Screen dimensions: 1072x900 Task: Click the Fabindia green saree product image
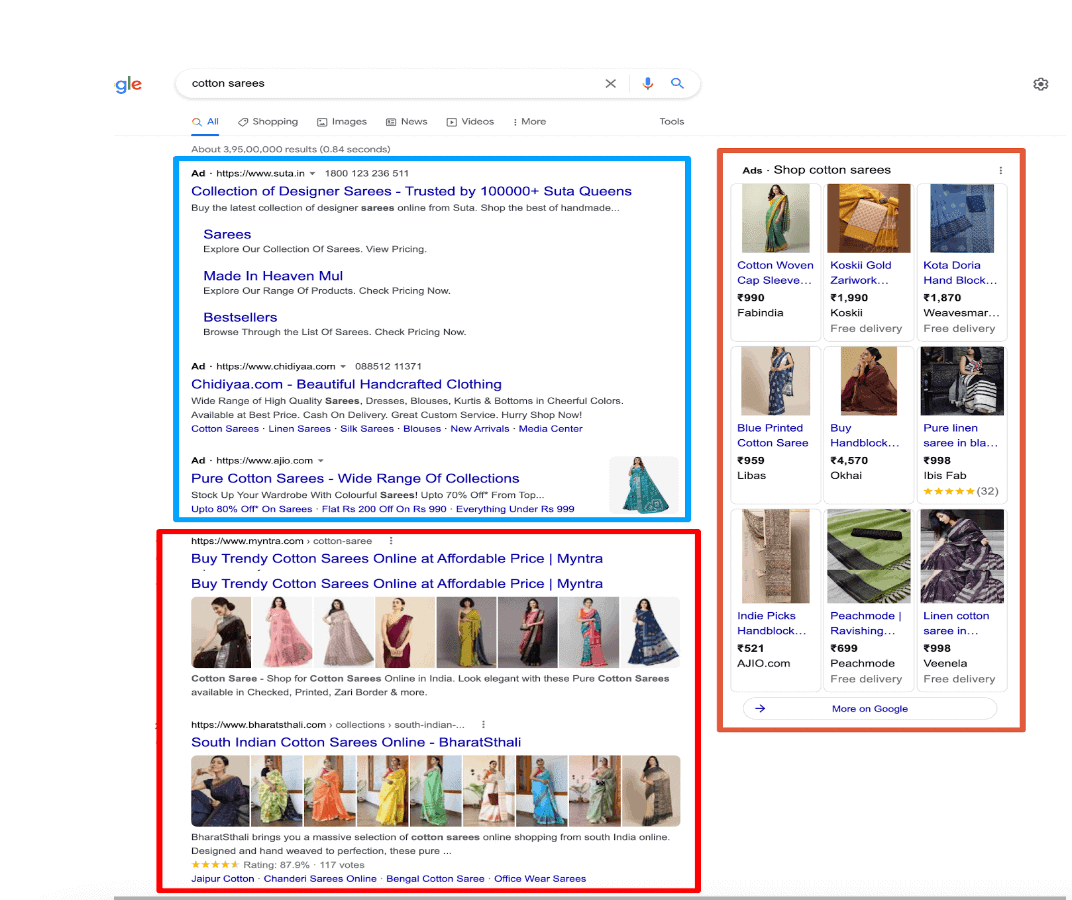(x=775, y=219)
